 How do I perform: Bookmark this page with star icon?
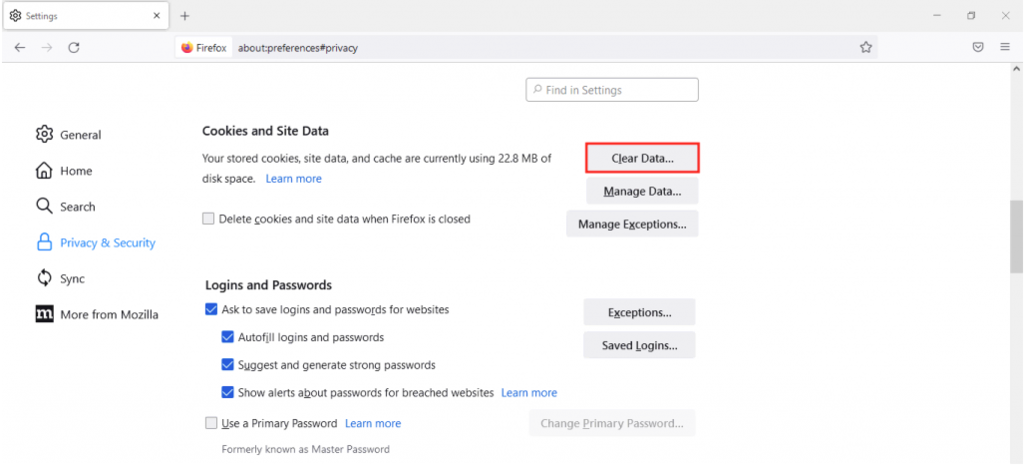click(866, 47)
